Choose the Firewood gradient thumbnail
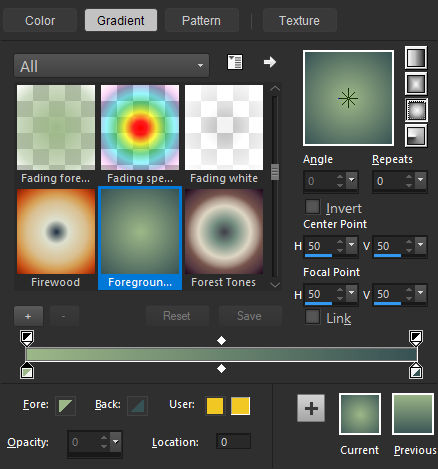 pos(56,238)
